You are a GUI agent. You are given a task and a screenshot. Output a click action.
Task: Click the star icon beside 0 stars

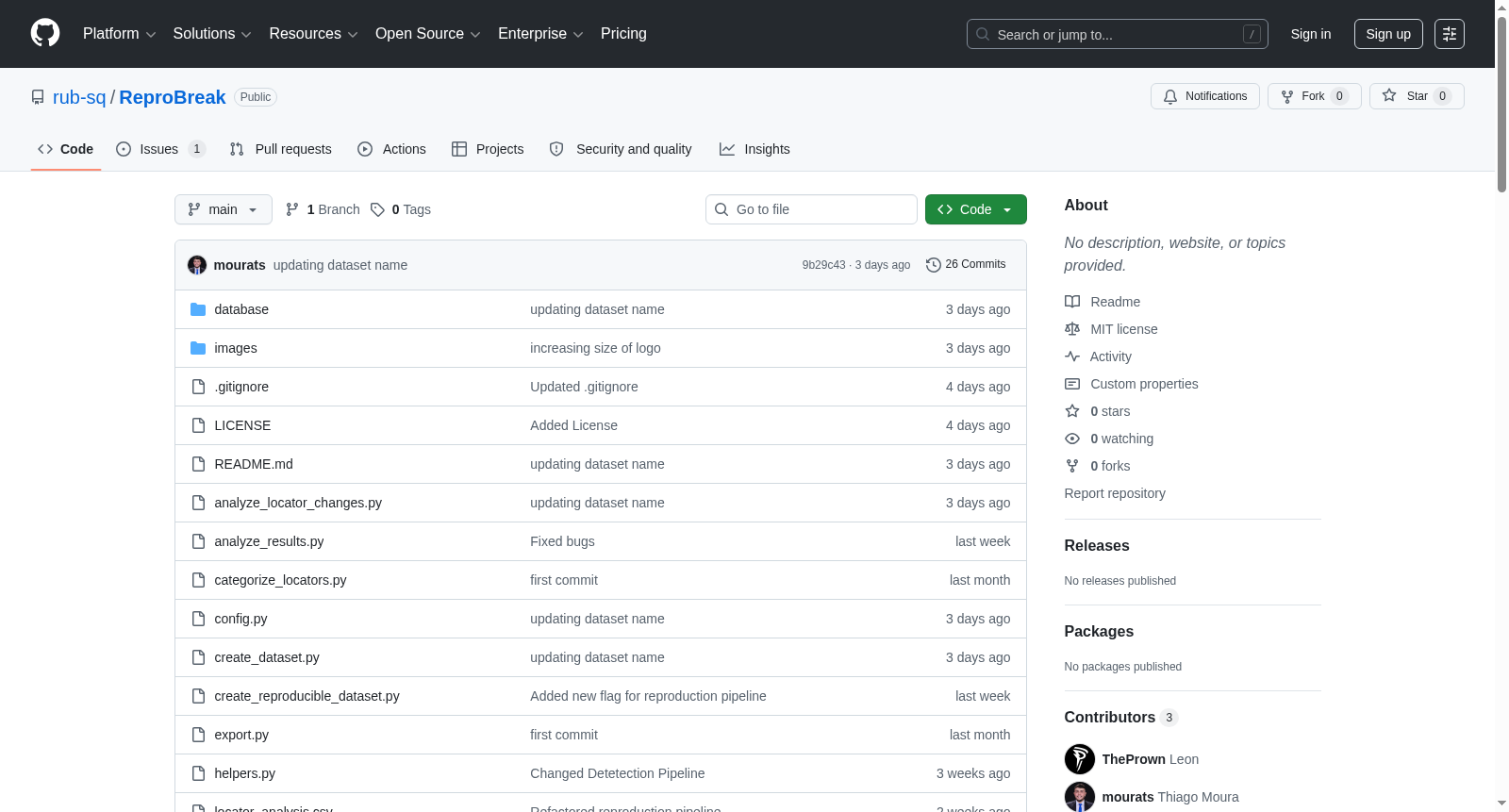(1072, 411)
